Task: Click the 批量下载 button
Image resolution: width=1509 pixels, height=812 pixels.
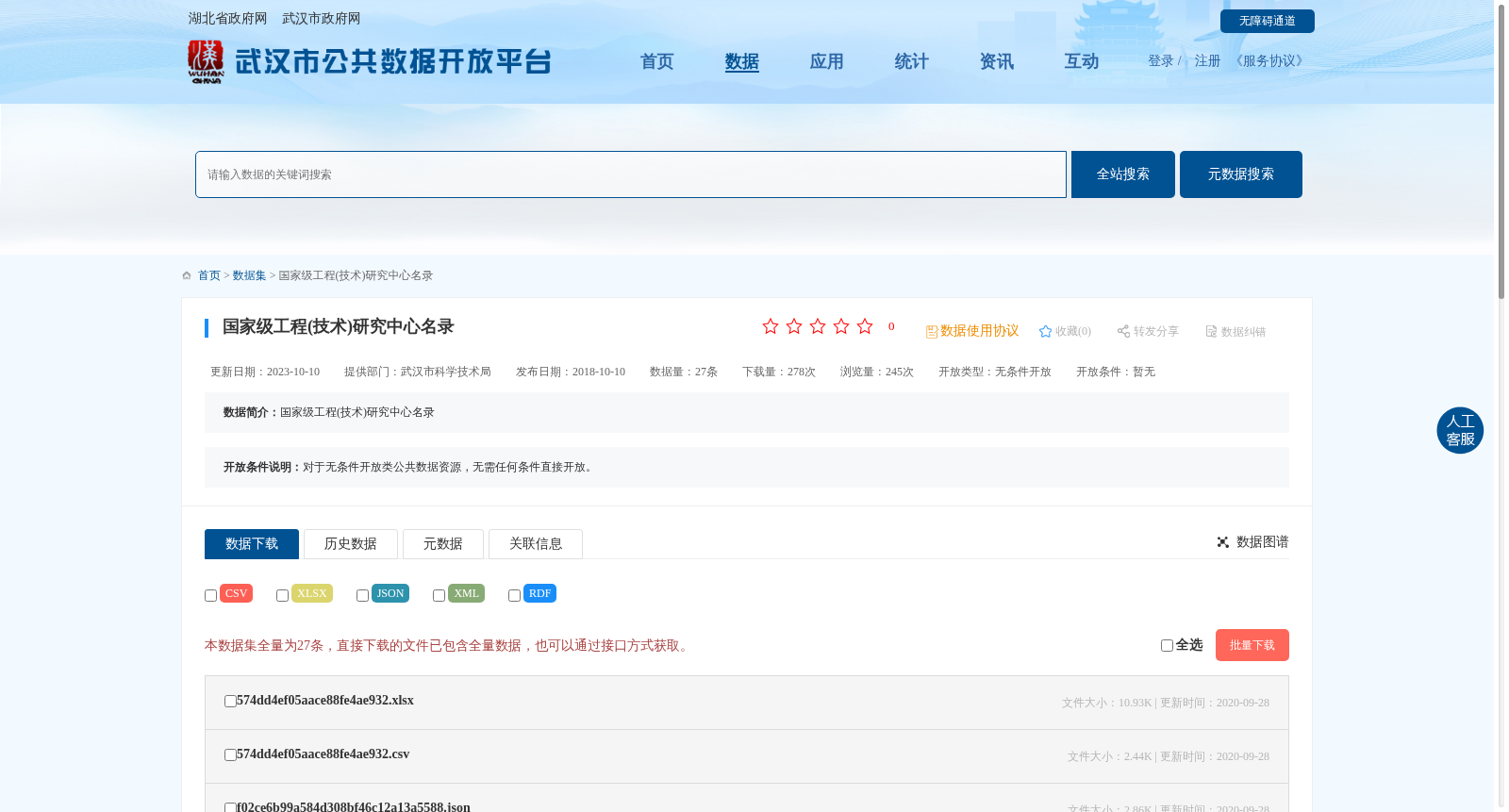Action: click(1252, 645)
